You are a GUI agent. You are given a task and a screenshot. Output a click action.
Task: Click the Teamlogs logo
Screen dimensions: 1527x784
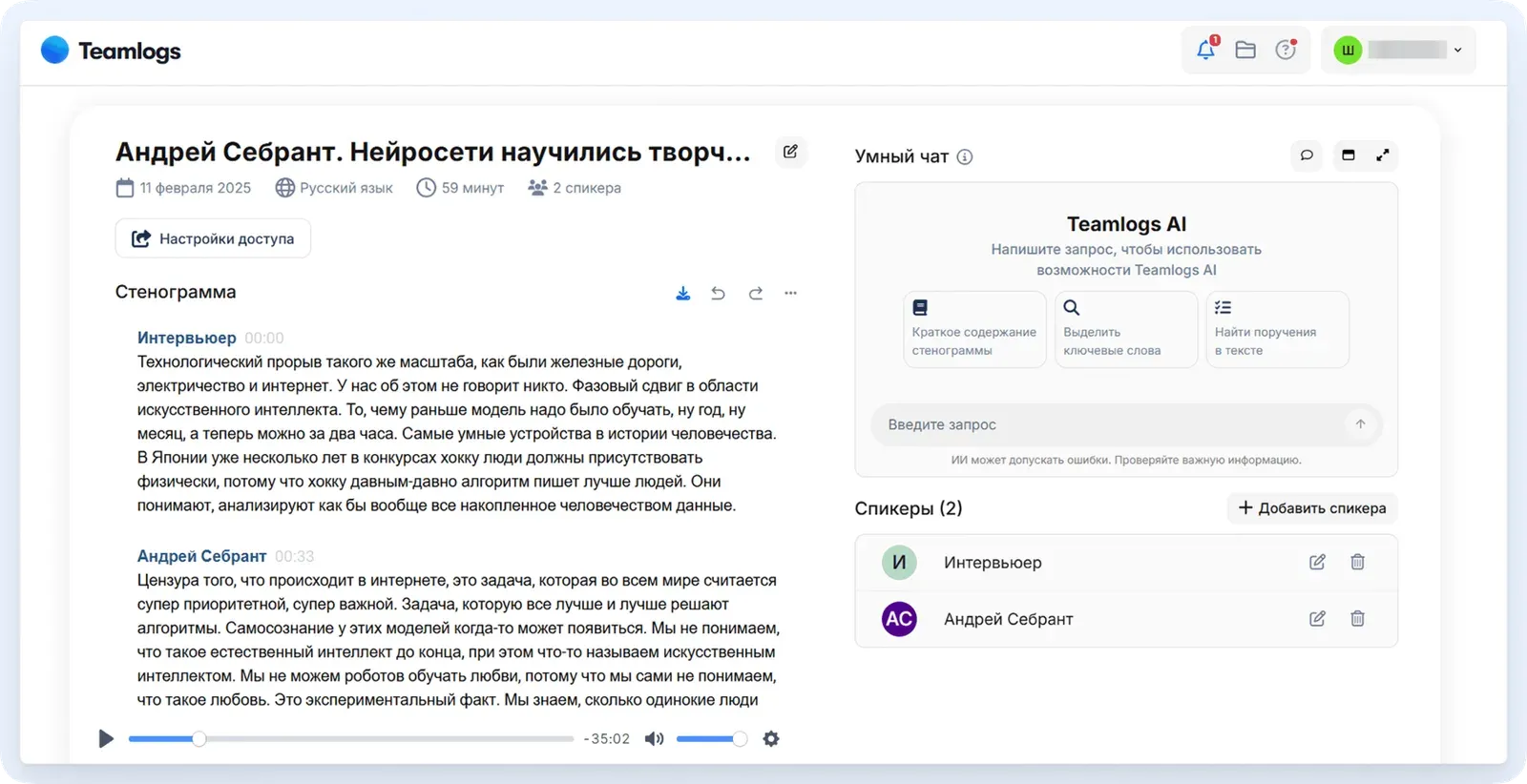(111, 51)
